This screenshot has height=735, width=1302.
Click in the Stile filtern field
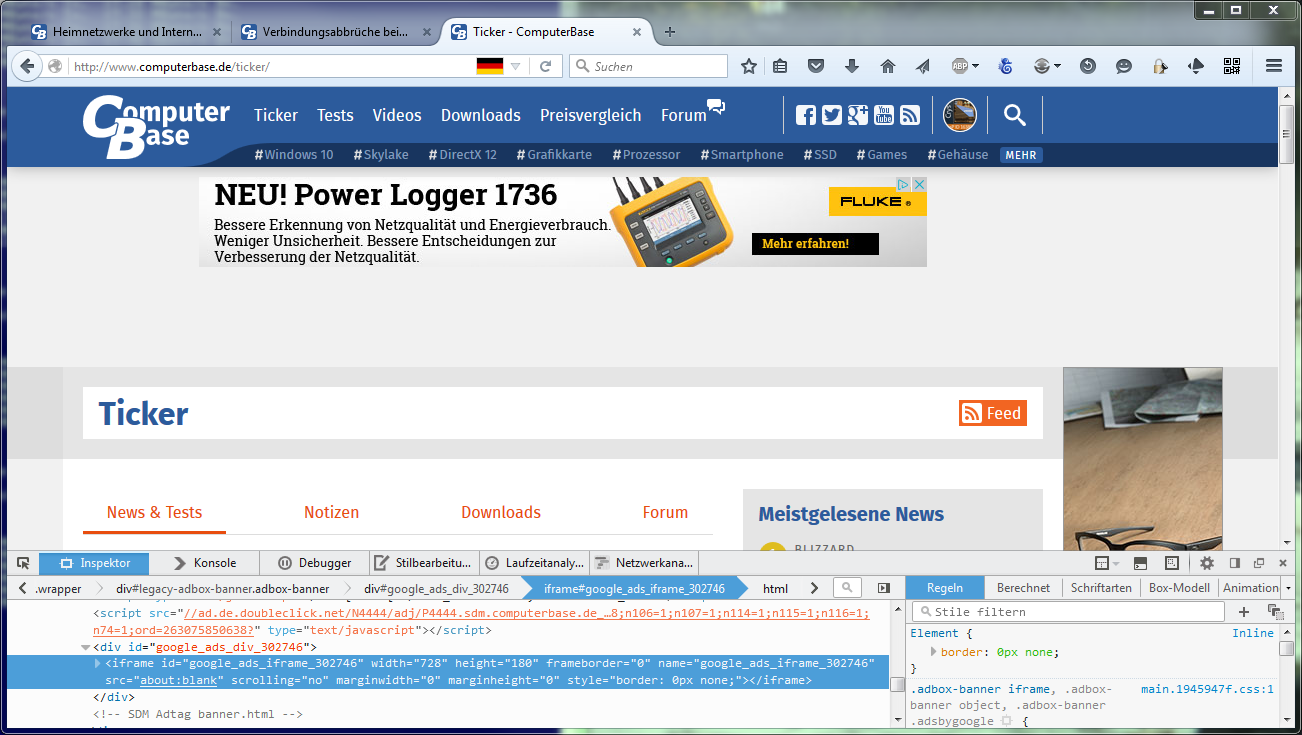pos(1068,612)
